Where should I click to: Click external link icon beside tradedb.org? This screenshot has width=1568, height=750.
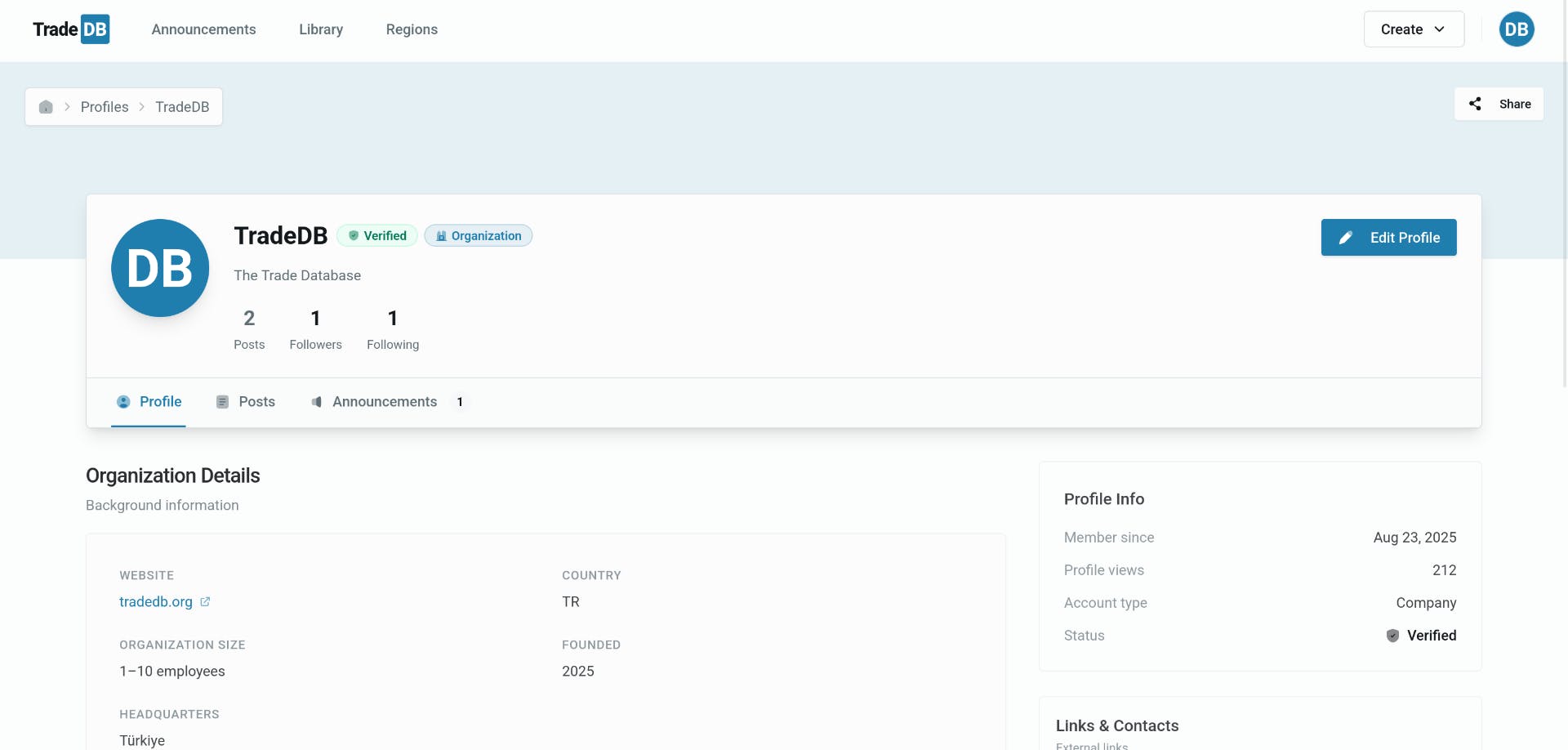pyautogui.click(x=205, y=602)
